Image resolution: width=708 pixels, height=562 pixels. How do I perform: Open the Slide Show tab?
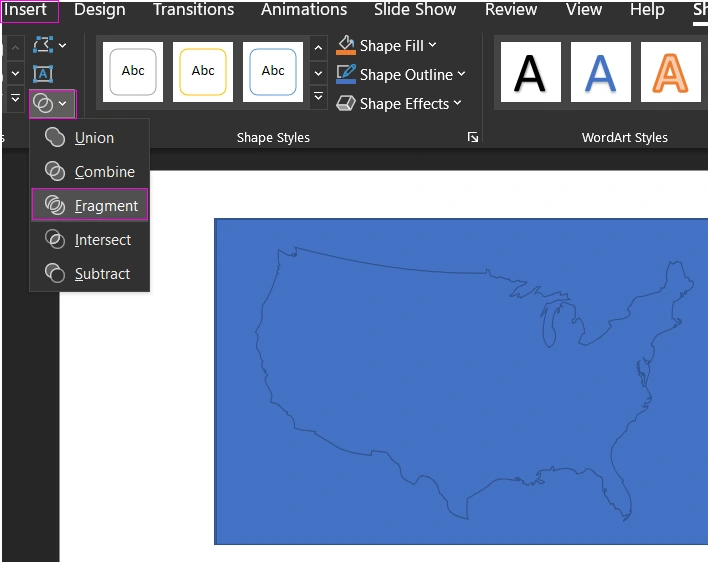click(x=415, y=9)
